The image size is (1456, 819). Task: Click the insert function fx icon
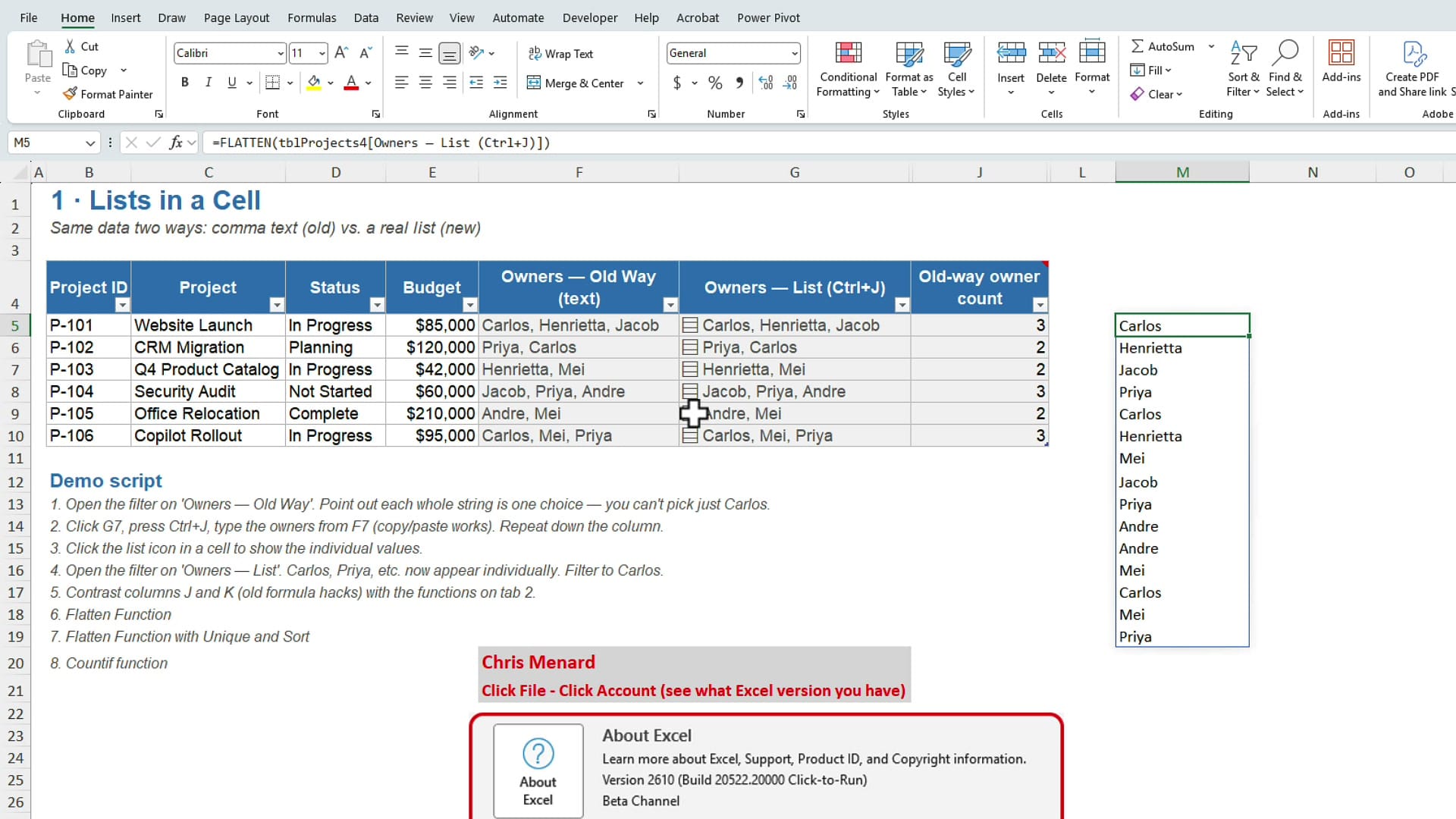(176, 143)
